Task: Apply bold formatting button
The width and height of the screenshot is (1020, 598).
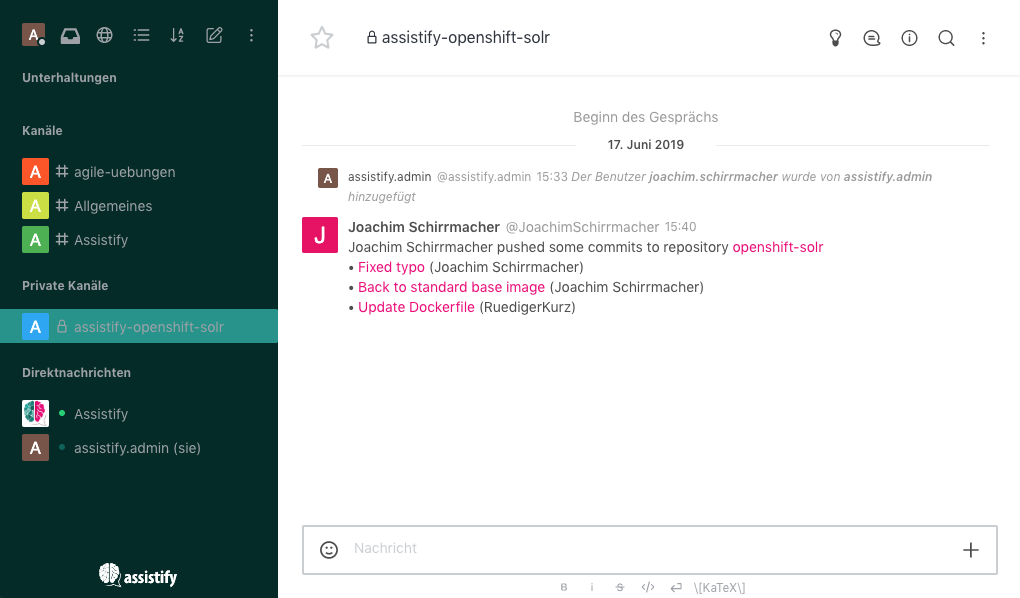Action: [564, 587]
